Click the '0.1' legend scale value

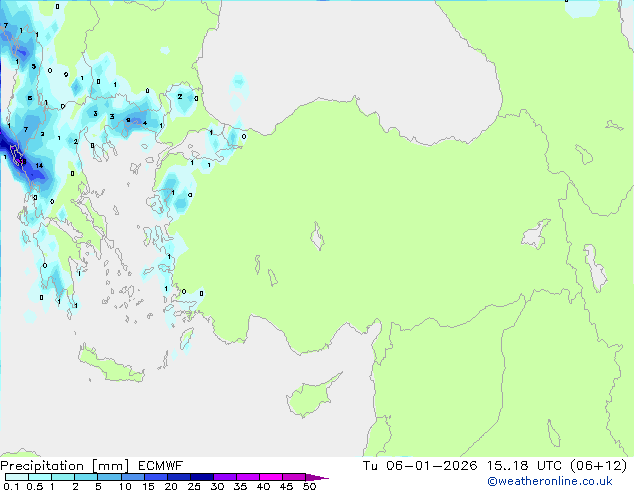11,486
